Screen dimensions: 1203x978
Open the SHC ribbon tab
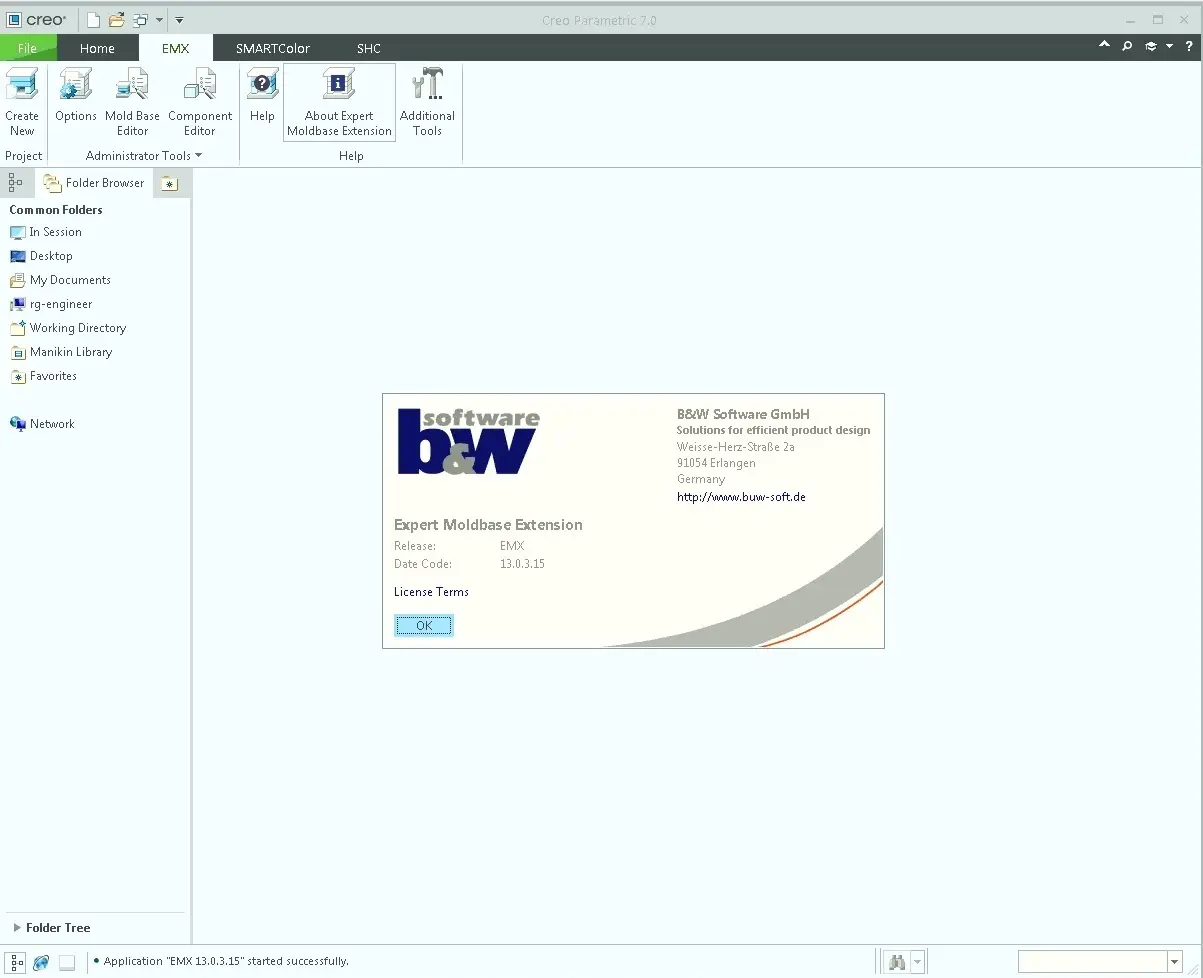point(369,48)
